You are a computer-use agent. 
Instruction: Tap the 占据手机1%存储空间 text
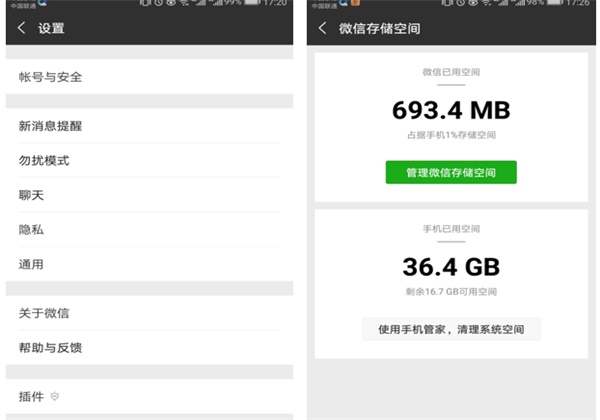[x=451, y=135]
